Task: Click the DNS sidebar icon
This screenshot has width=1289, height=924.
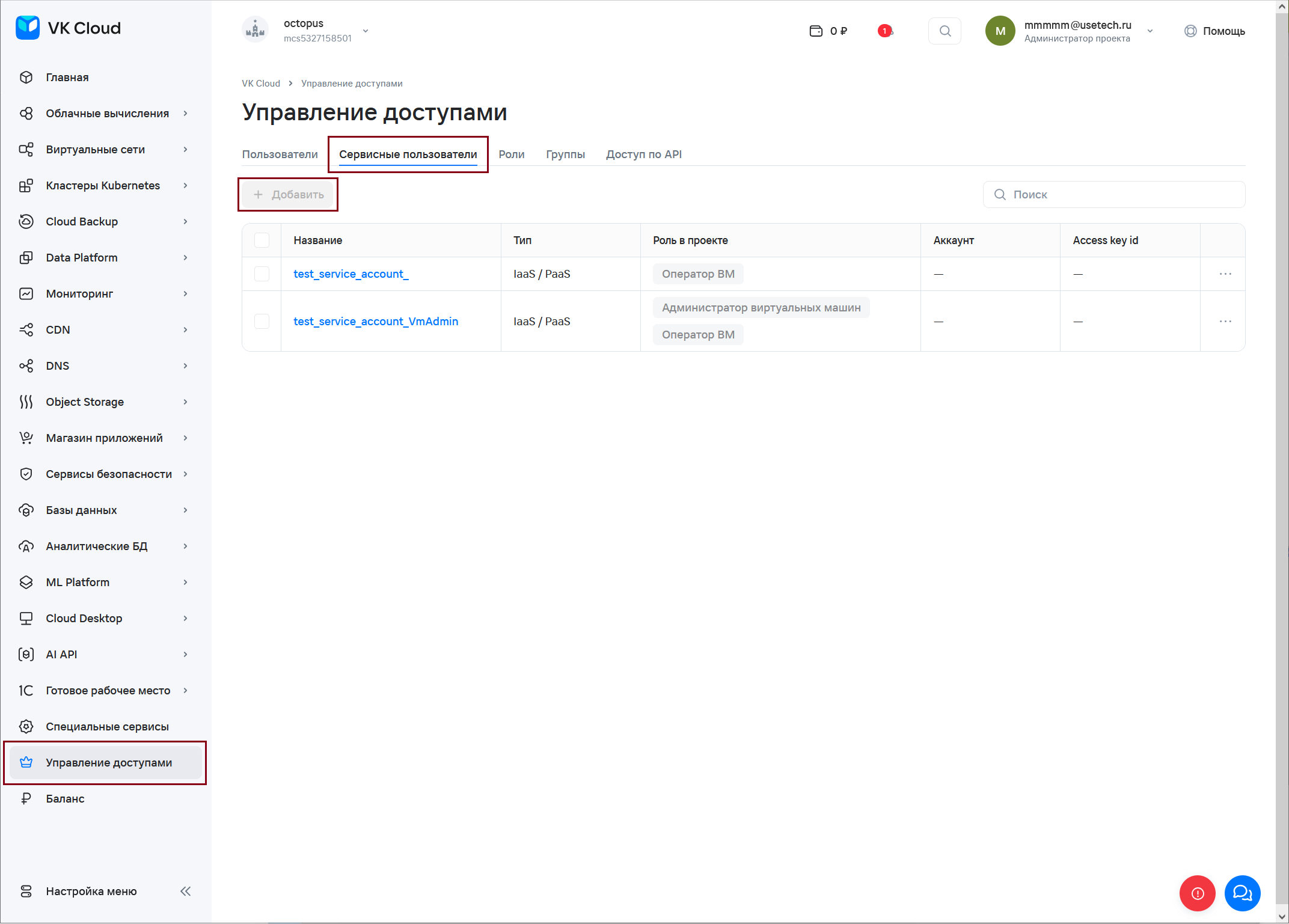Action: 26,366
